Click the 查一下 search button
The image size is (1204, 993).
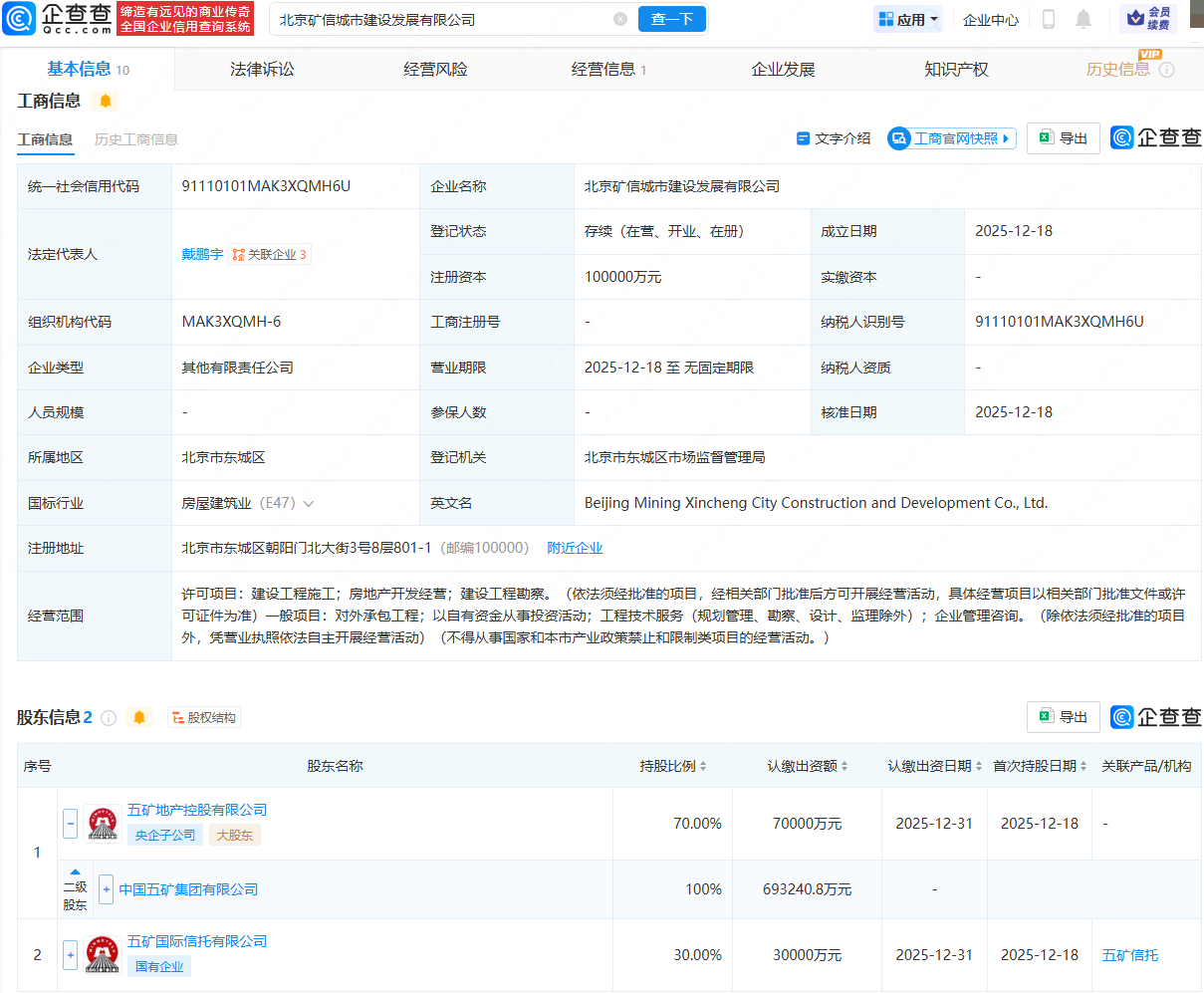pyautogui.click(x=671, y=19)
